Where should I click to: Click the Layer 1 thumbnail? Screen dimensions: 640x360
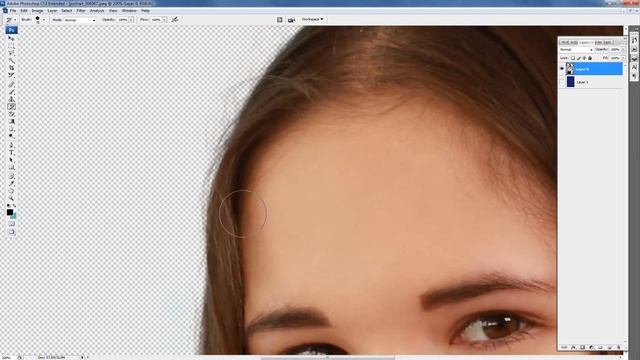click(570, 82)
